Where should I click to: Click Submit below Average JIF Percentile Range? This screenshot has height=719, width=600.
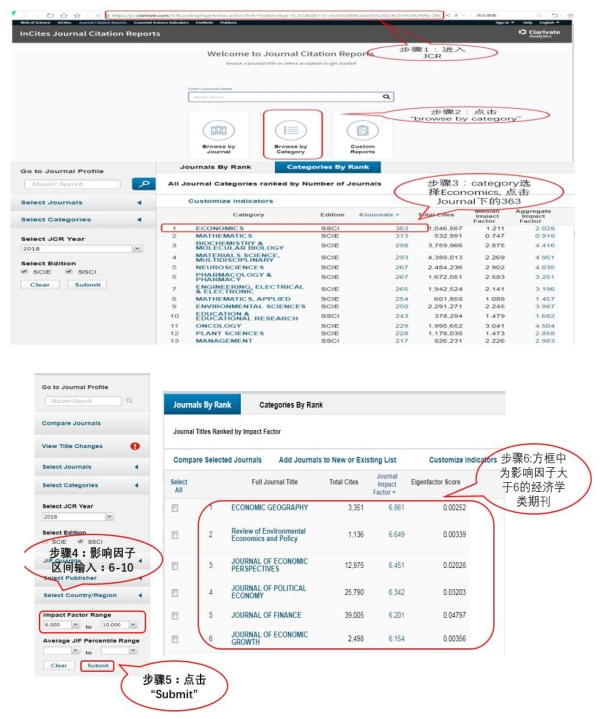pyautogui.click(x=98, y=665)
